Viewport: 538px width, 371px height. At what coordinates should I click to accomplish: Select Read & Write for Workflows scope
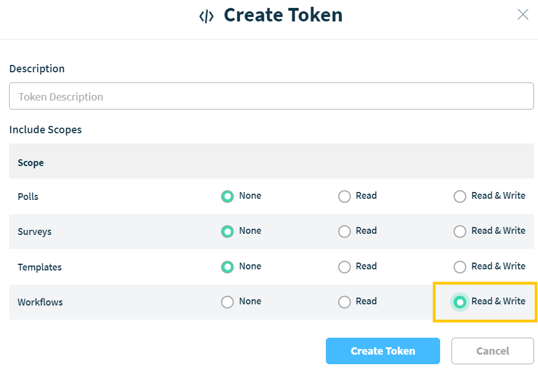(460, 302)
